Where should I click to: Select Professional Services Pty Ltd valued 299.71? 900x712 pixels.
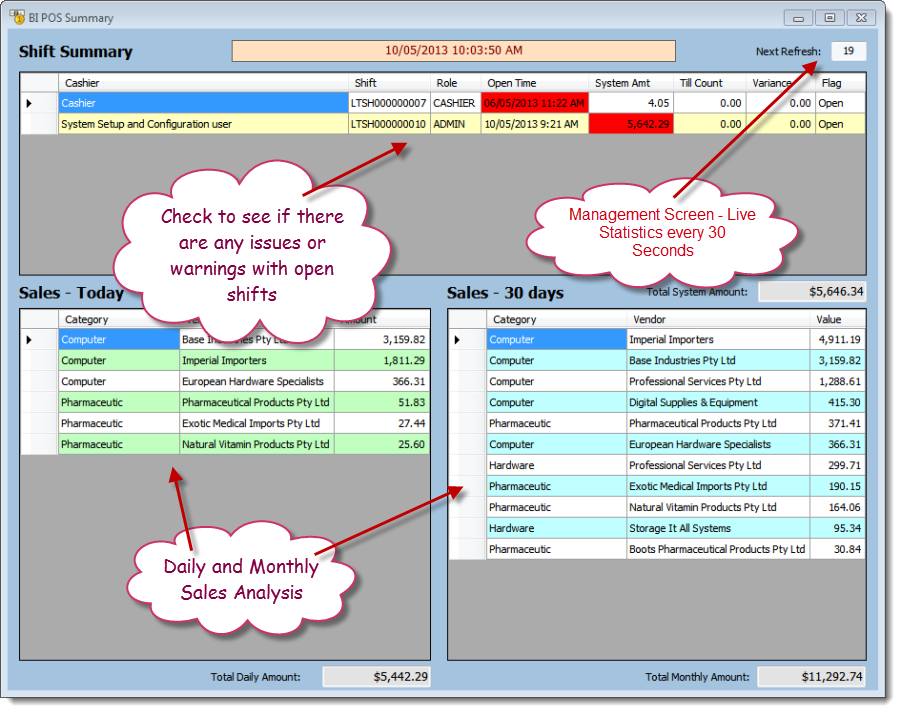[x=718, y=466]
